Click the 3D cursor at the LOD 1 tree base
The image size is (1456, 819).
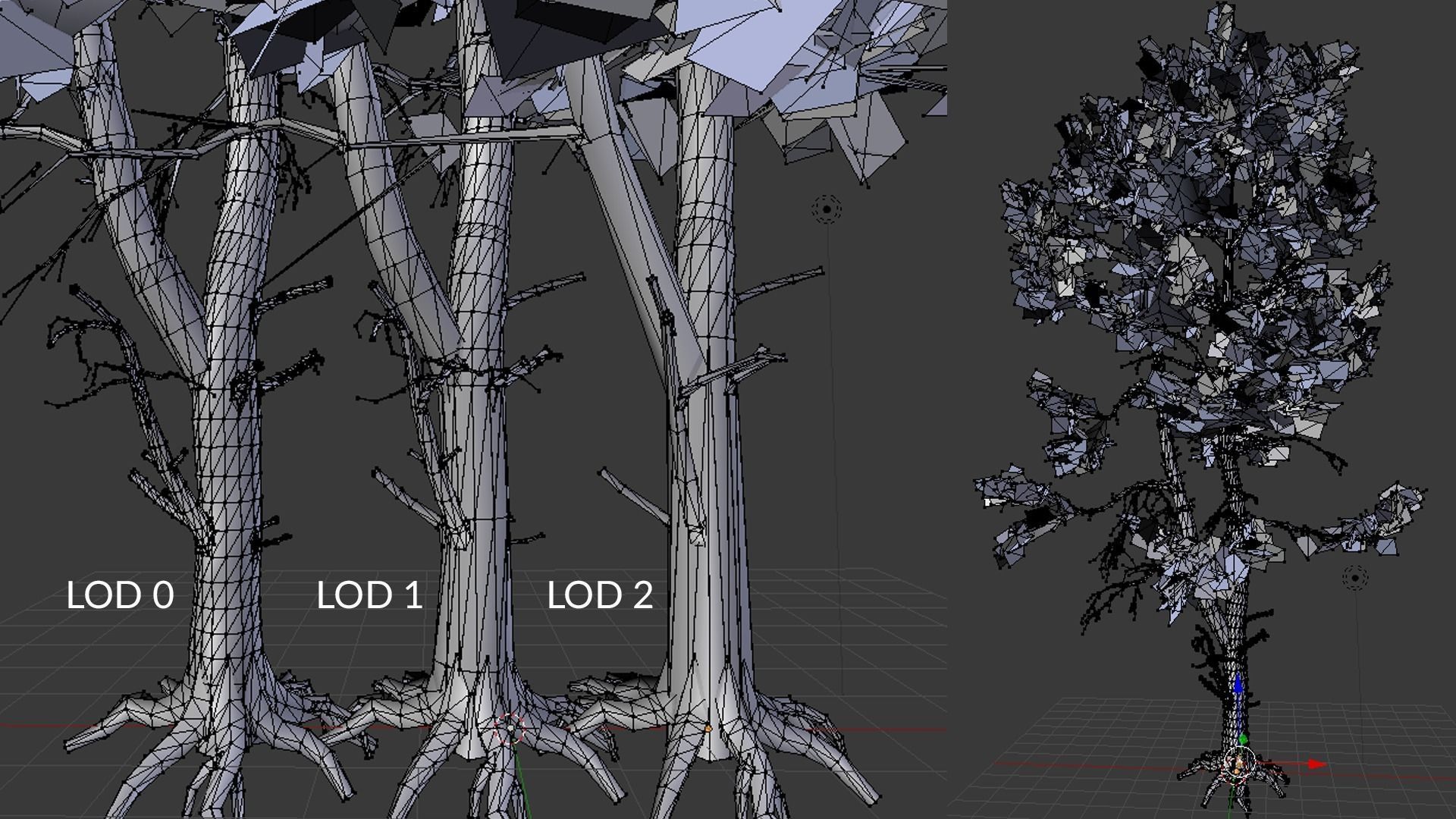[x=510, y=729]
